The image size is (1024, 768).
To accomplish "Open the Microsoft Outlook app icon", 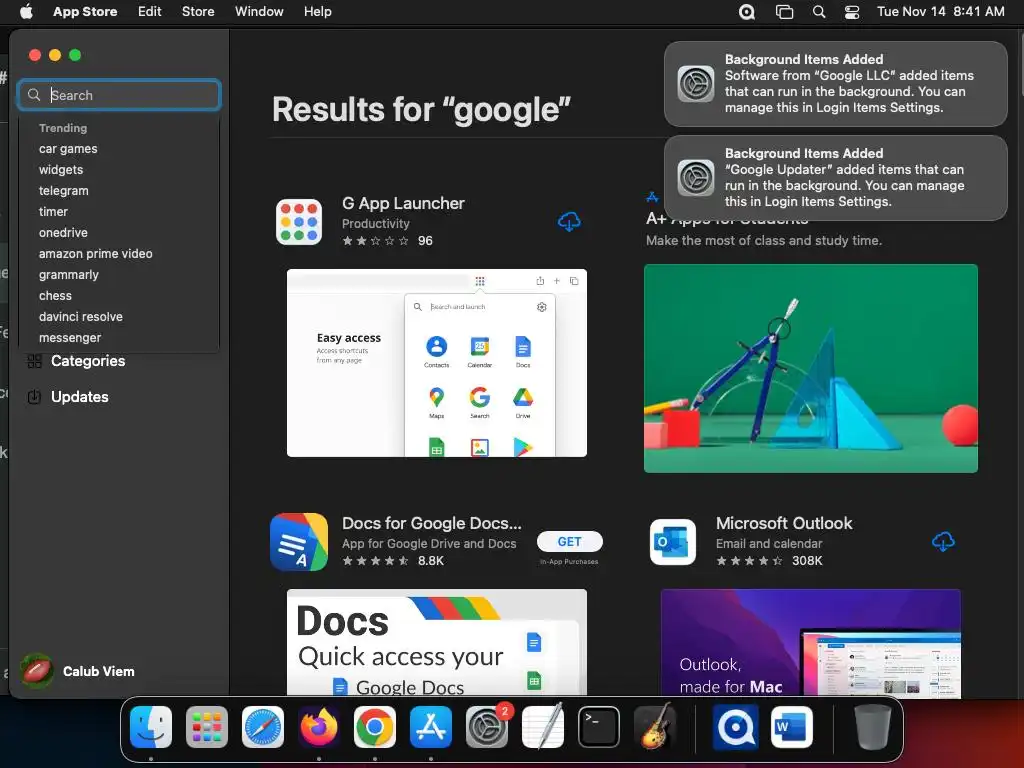I will coord(673,542).
